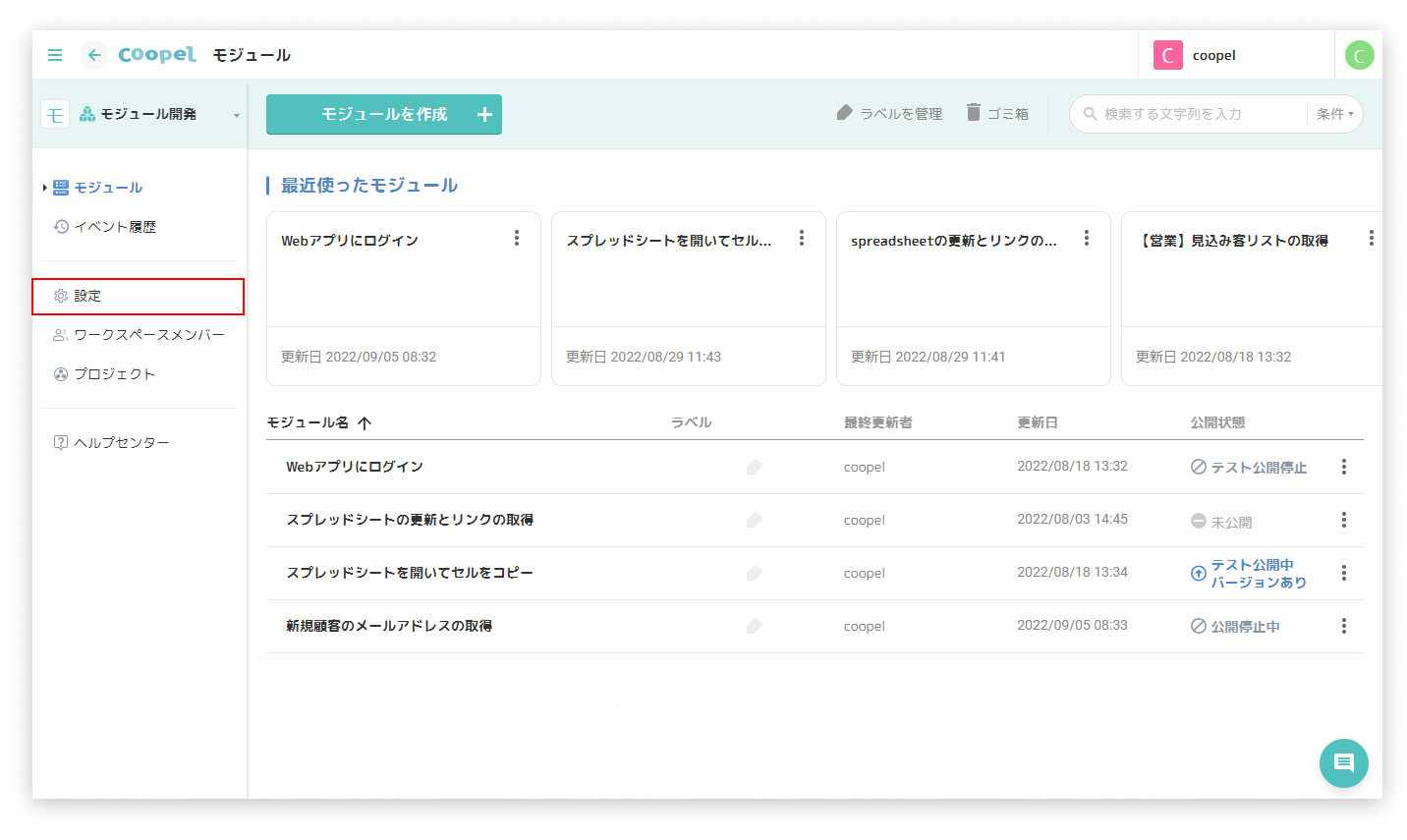Click テスト公開中 バージョンあり status
Image resolution: width=1407 pixels, height=840 pixels.
click(x=1249, y=574)
